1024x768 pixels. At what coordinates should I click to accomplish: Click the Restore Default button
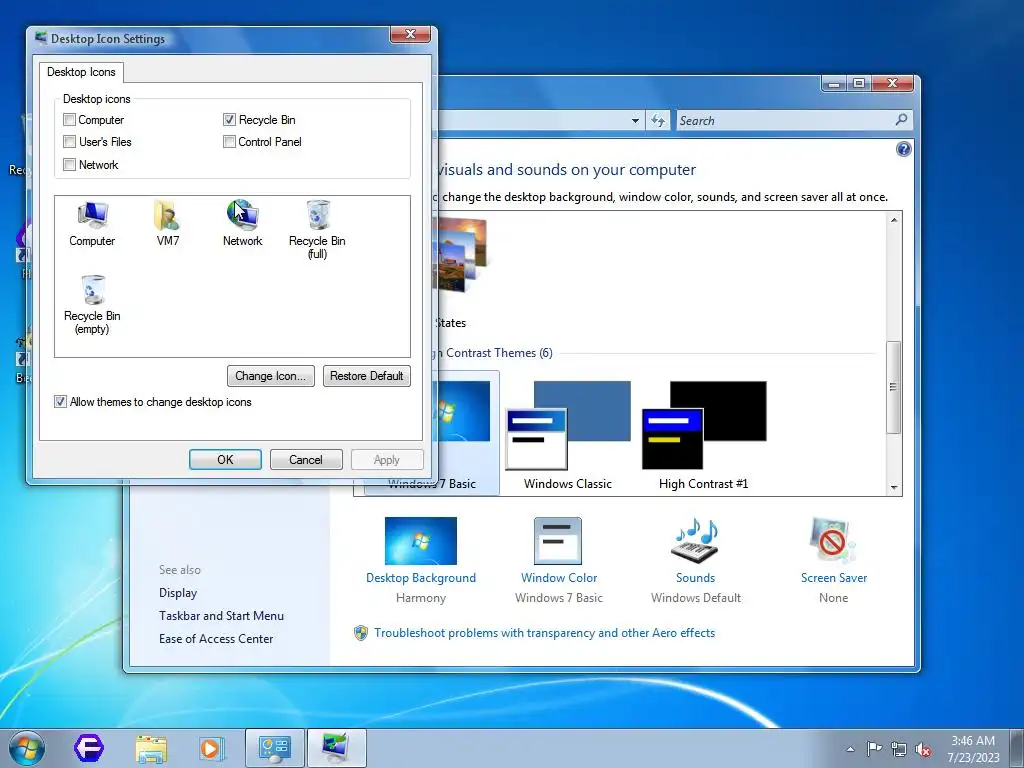tap(366, 376)
